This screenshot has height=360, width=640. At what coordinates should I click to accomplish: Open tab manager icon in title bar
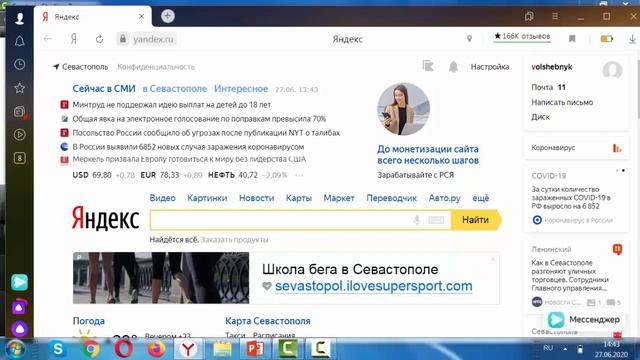click(x=529, y=16)
